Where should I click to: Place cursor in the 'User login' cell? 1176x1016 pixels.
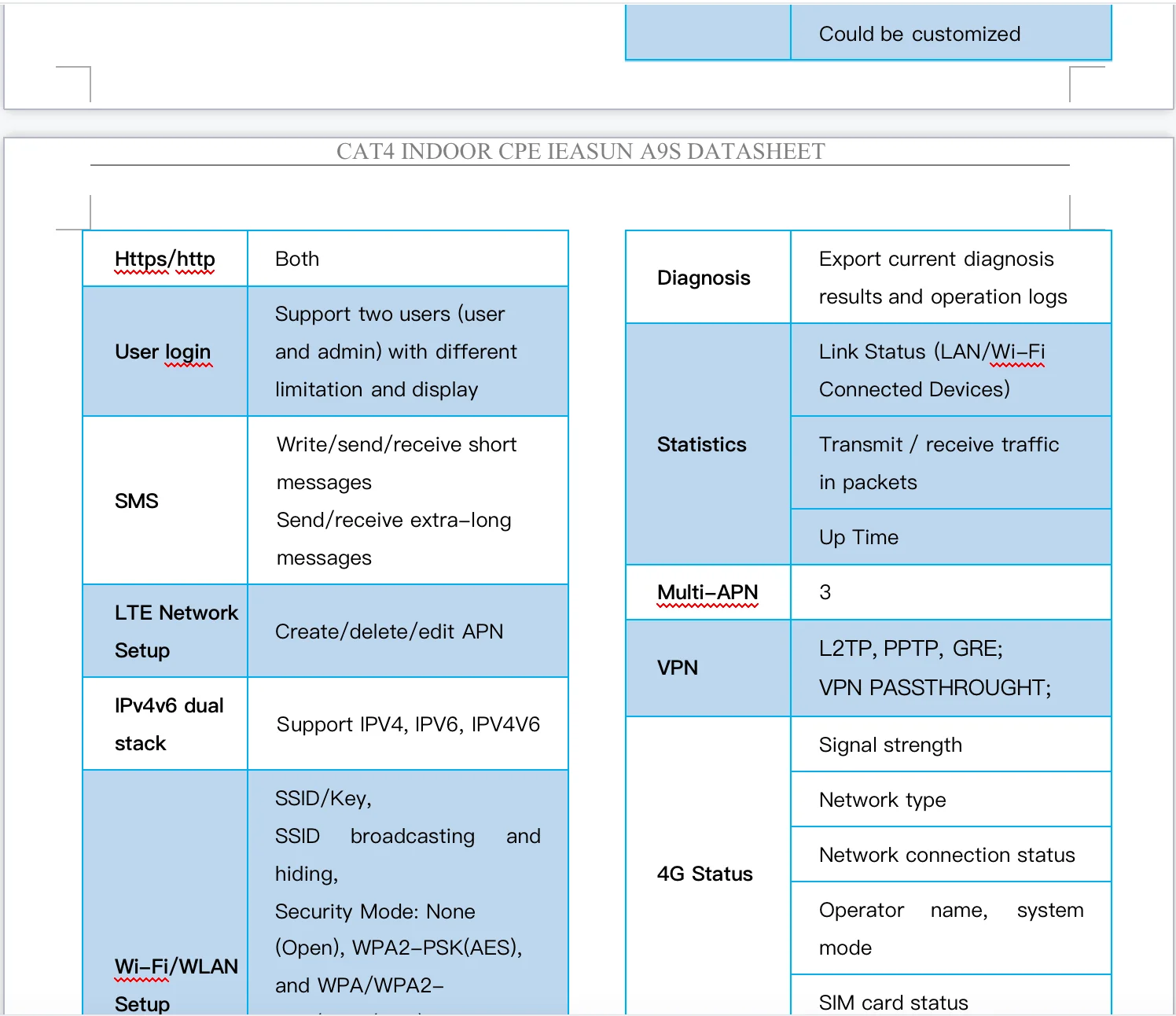point(163,352)
